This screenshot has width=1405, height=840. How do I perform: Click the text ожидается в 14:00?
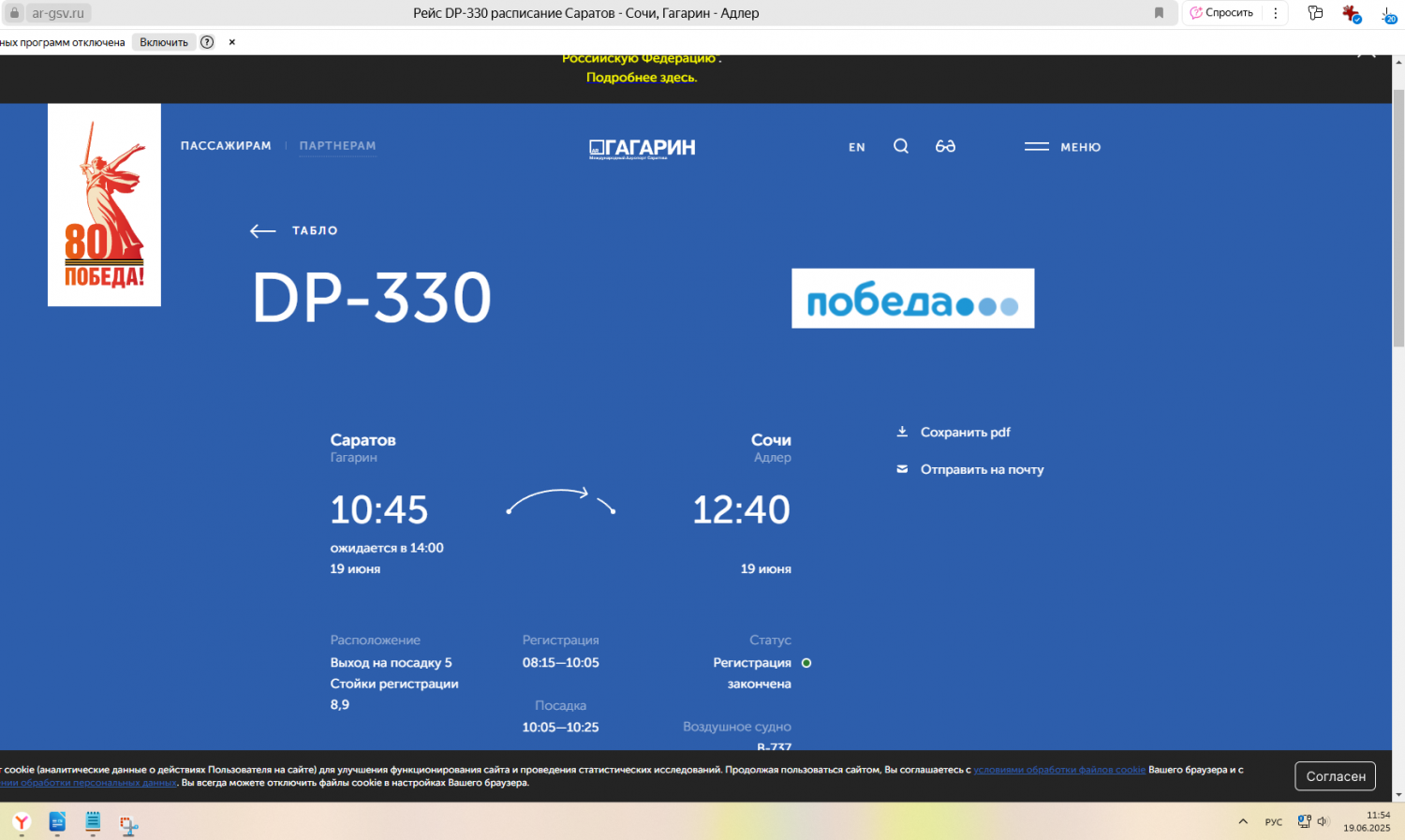[387, 548]
